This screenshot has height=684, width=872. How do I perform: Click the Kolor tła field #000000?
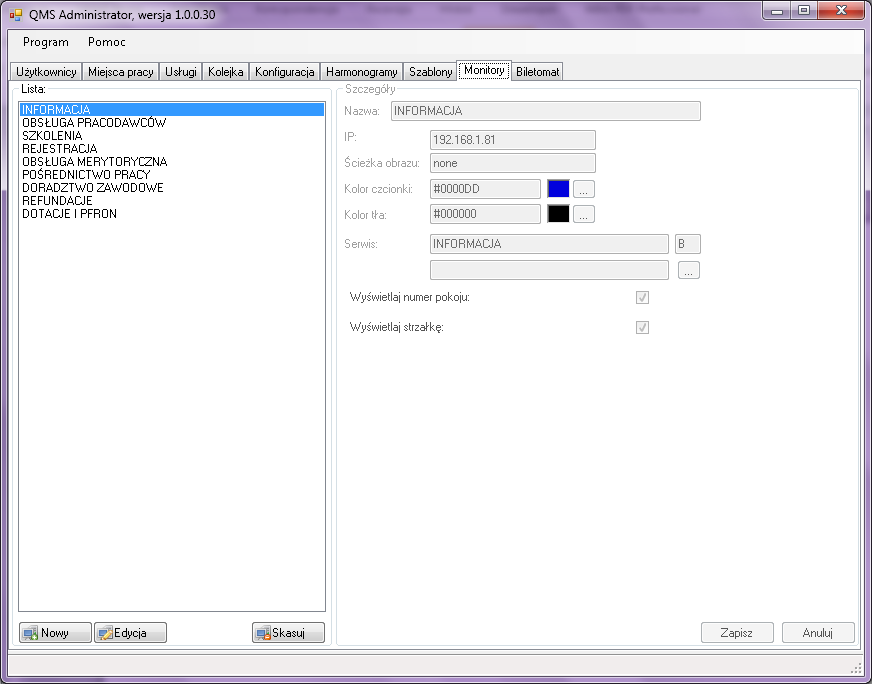[x=485, y=214]
